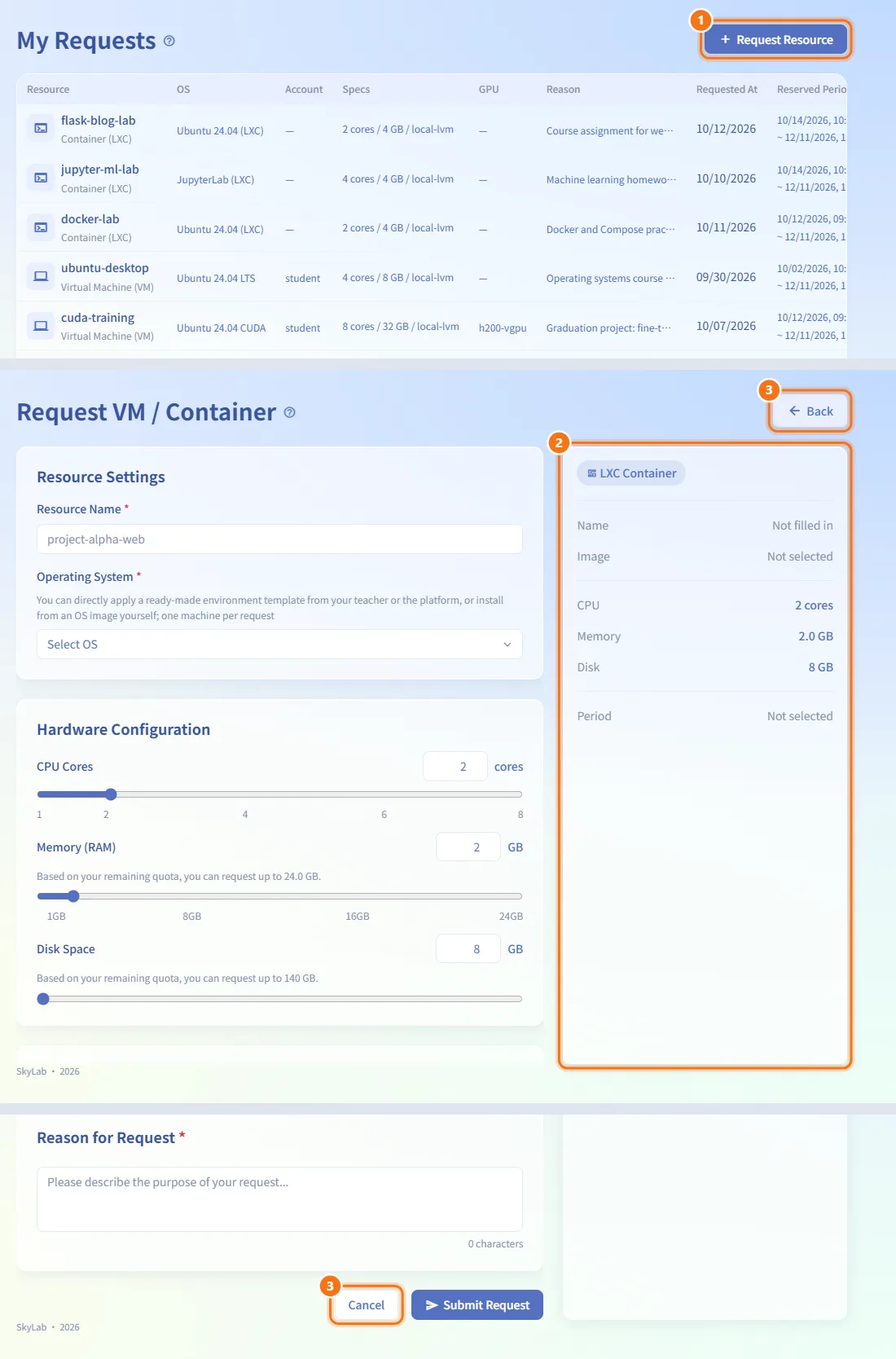
Task: Click the LXC Container tag in summary
Action: coord(631,473)
